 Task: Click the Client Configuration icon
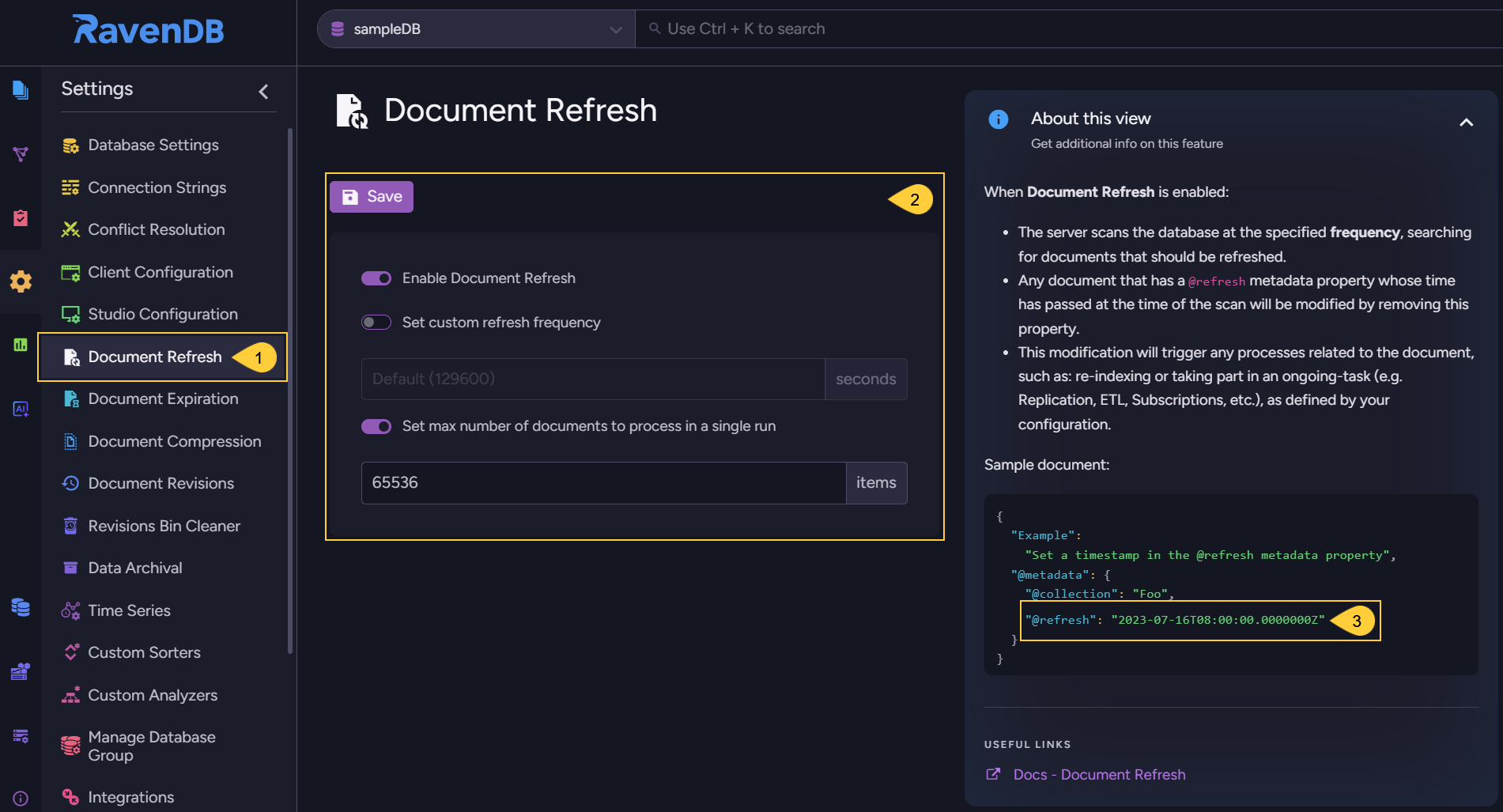click(70, 273)
